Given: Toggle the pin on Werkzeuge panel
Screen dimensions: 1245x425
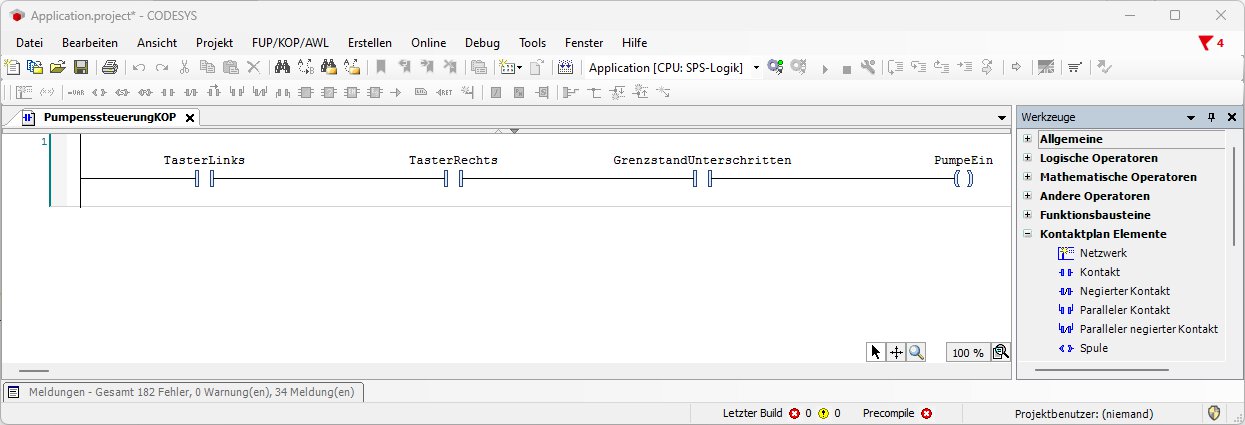Looking at the screenshot, I should 1211,117.
